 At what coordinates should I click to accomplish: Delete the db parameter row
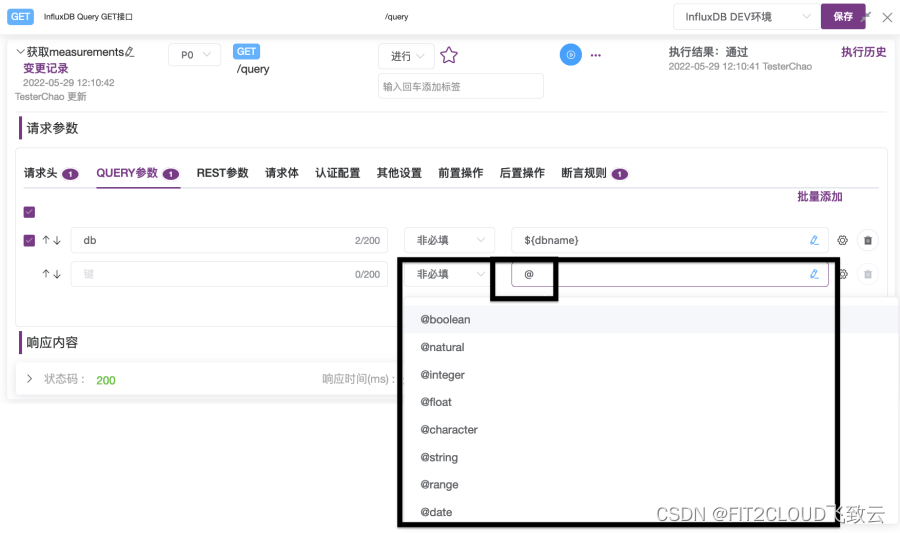[x=868, y=240]
